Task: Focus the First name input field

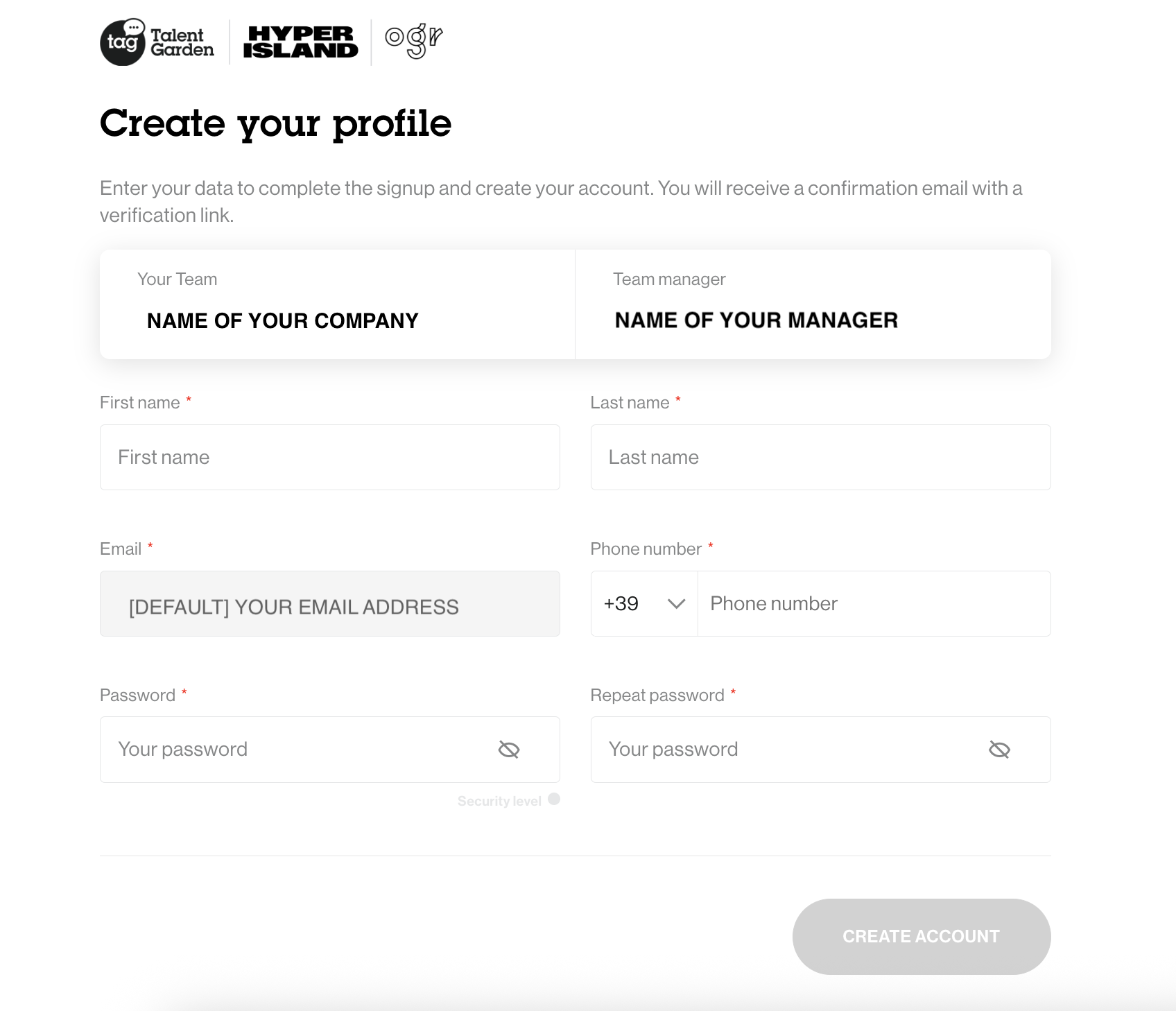Action: tap(329, 458)
